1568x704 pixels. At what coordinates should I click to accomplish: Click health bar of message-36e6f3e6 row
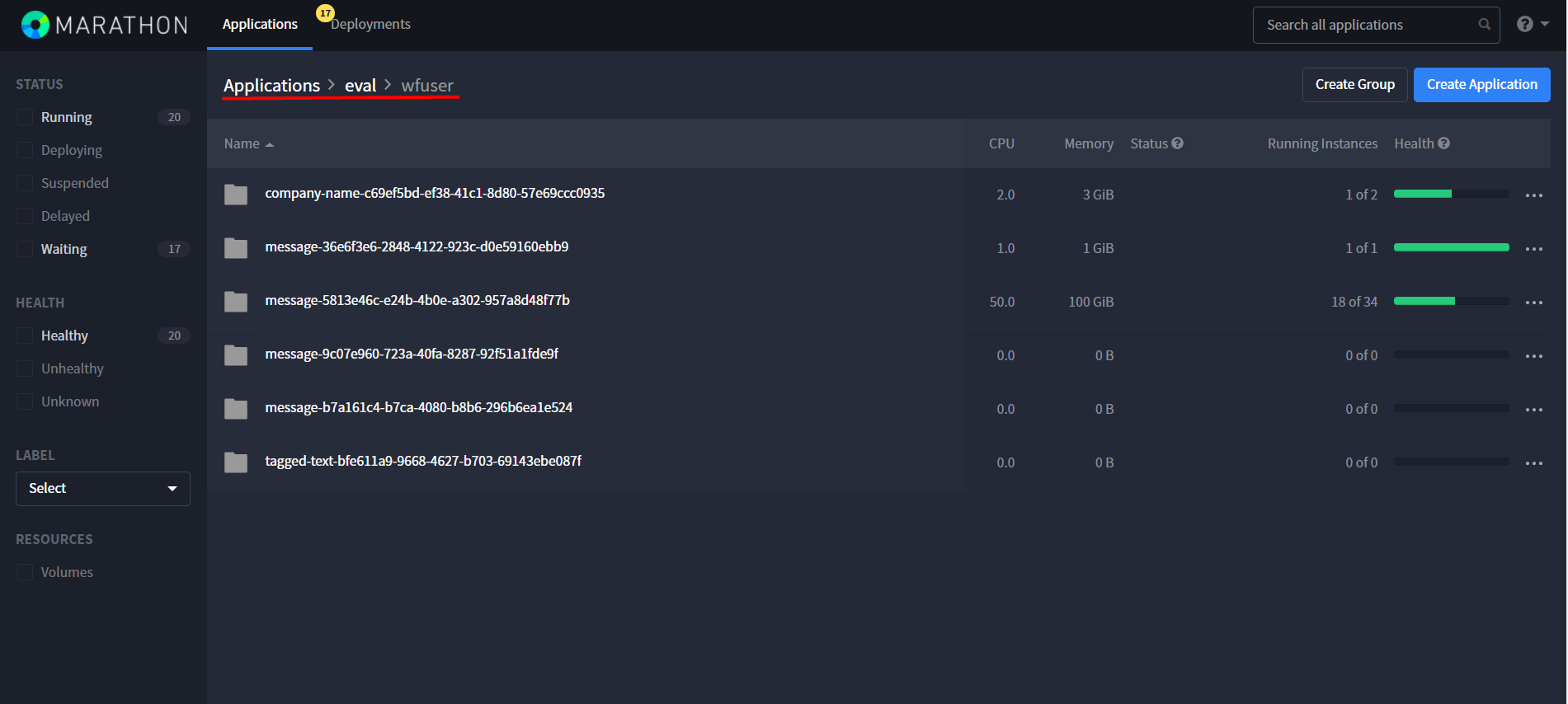tap(1452, 247)
